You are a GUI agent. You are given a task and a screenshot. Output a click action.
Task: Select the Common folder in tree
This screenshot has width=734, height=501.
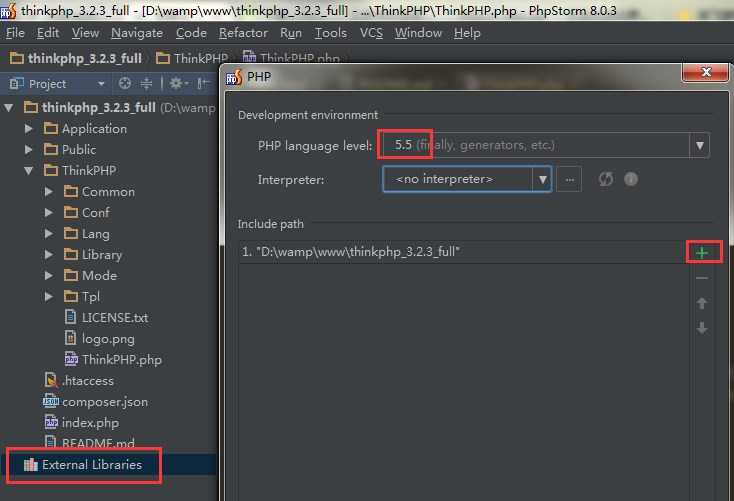(99, 192)
